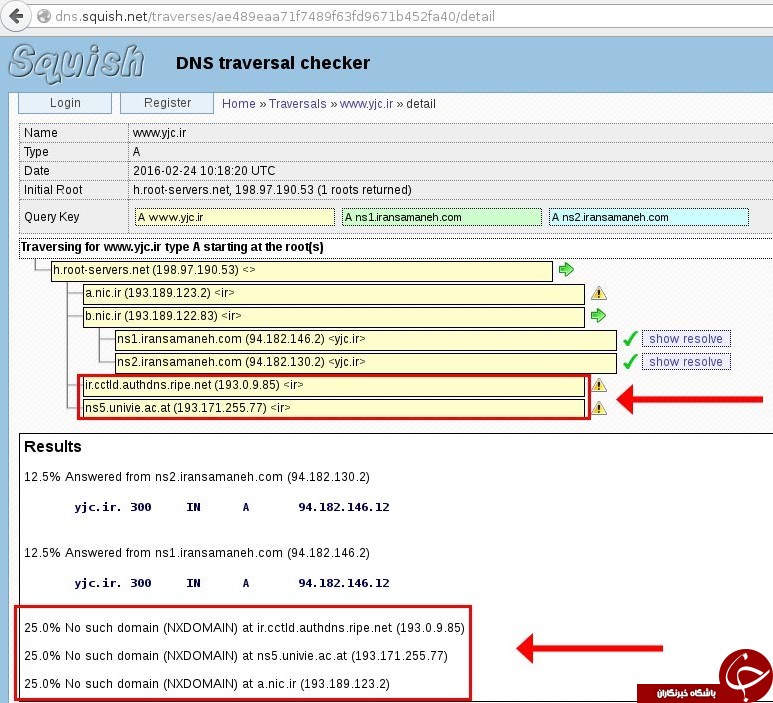This screenshot has height=703, width=773.
Task: Click NXDOMAIN result at a.nic.ir
Action: pyautogui.click(x=207, y=684)
